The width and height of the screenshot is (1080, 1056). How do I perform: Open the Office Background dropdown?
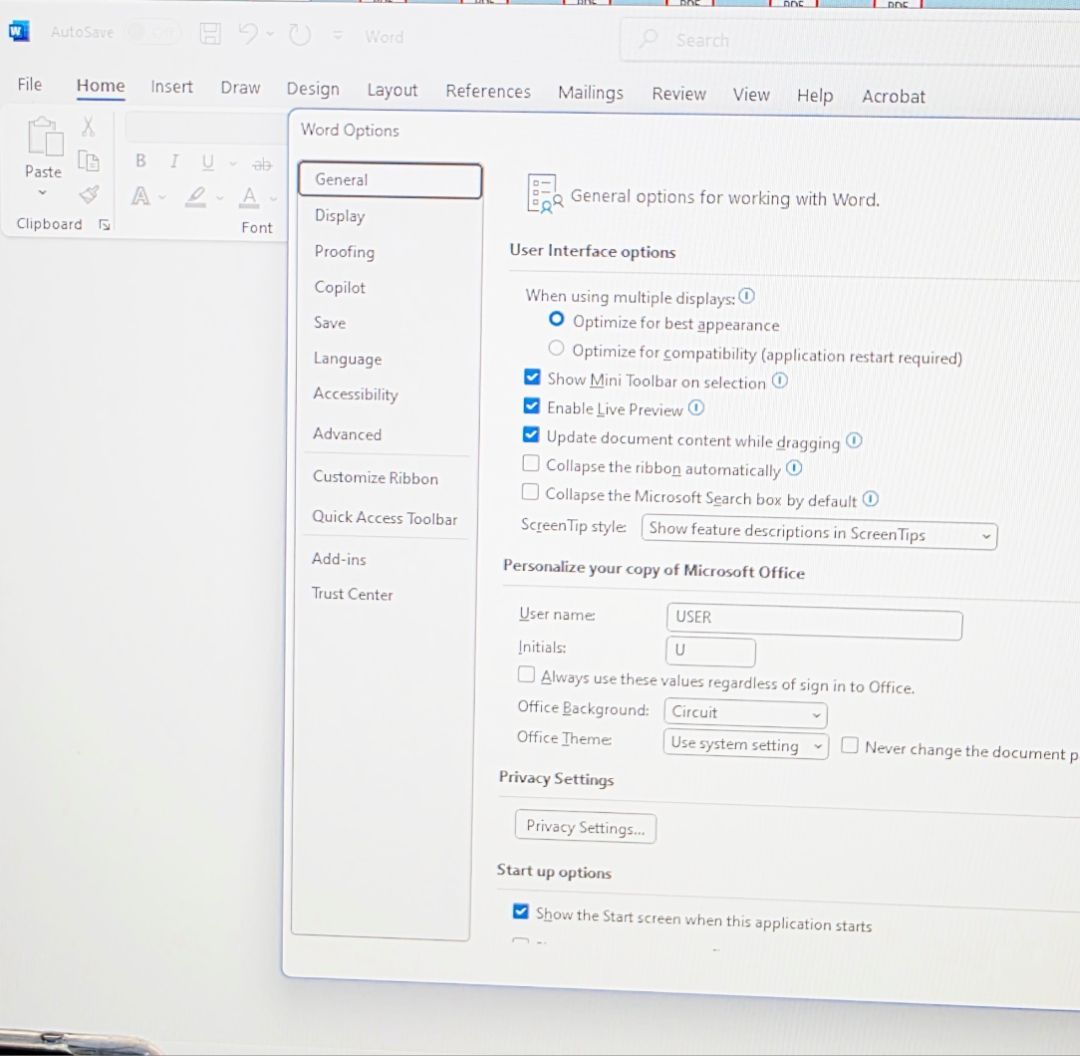click(x=745, y=712)
